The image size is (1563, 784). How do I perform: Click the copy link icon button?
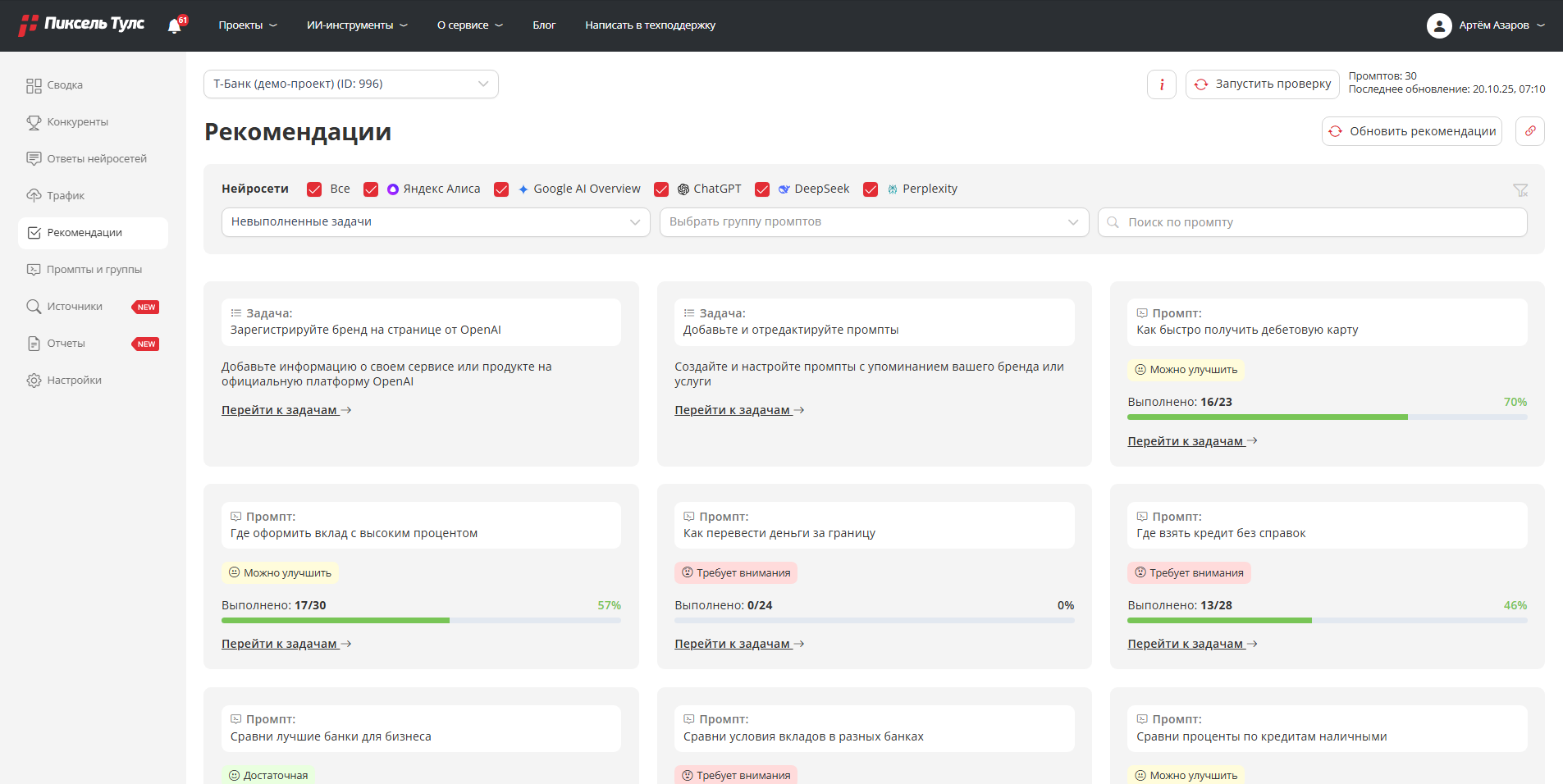pyautogui.click(x=1529, y=131)
